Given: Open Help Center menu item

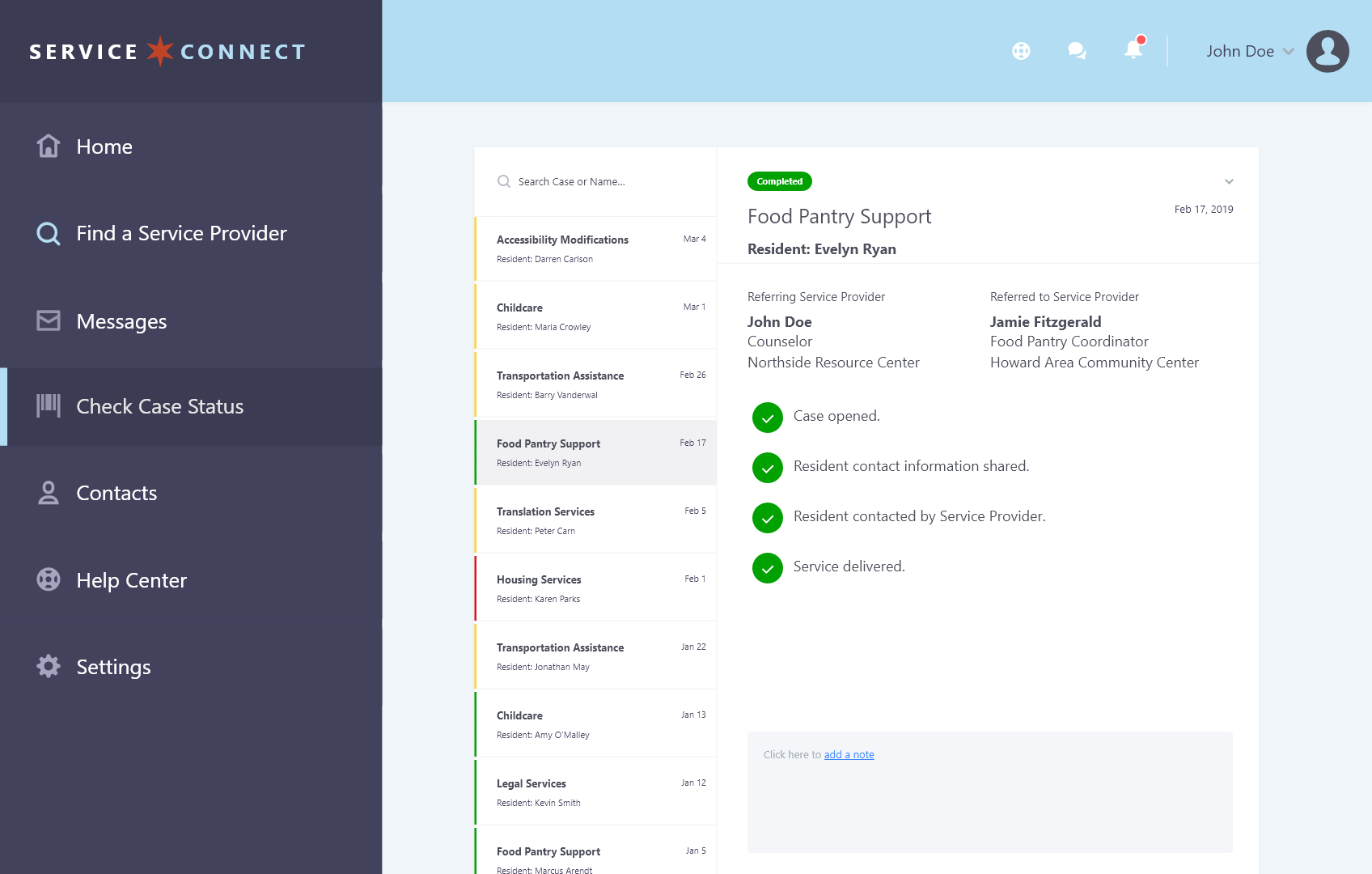Looking at the screenshot, I should (191, 580).
